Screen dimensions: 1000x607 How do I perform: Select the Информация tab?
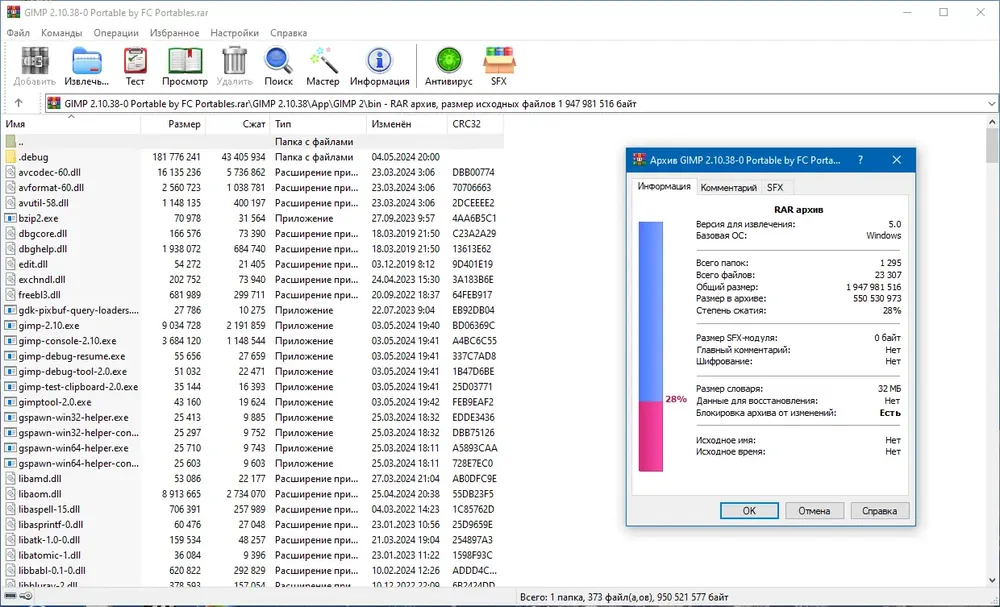pos(664,186)
